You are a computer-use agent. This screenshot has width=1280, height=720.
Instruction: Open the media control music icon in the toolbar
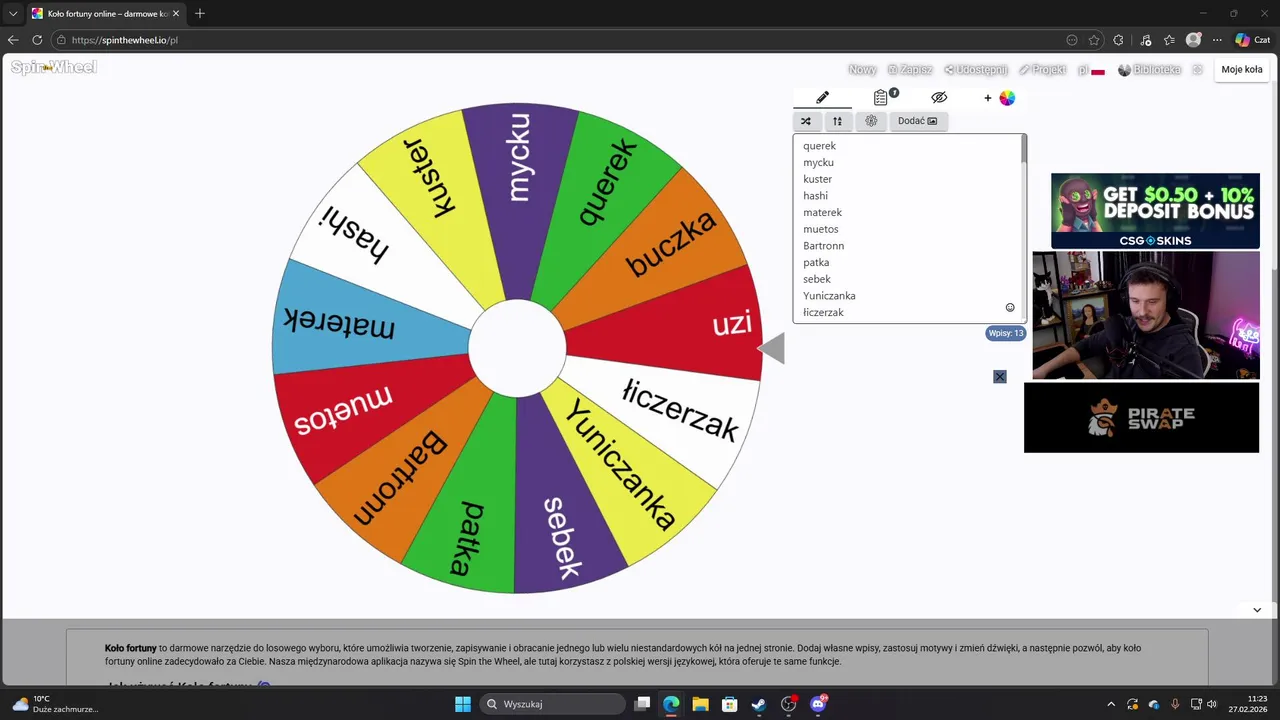point(1144,40)
